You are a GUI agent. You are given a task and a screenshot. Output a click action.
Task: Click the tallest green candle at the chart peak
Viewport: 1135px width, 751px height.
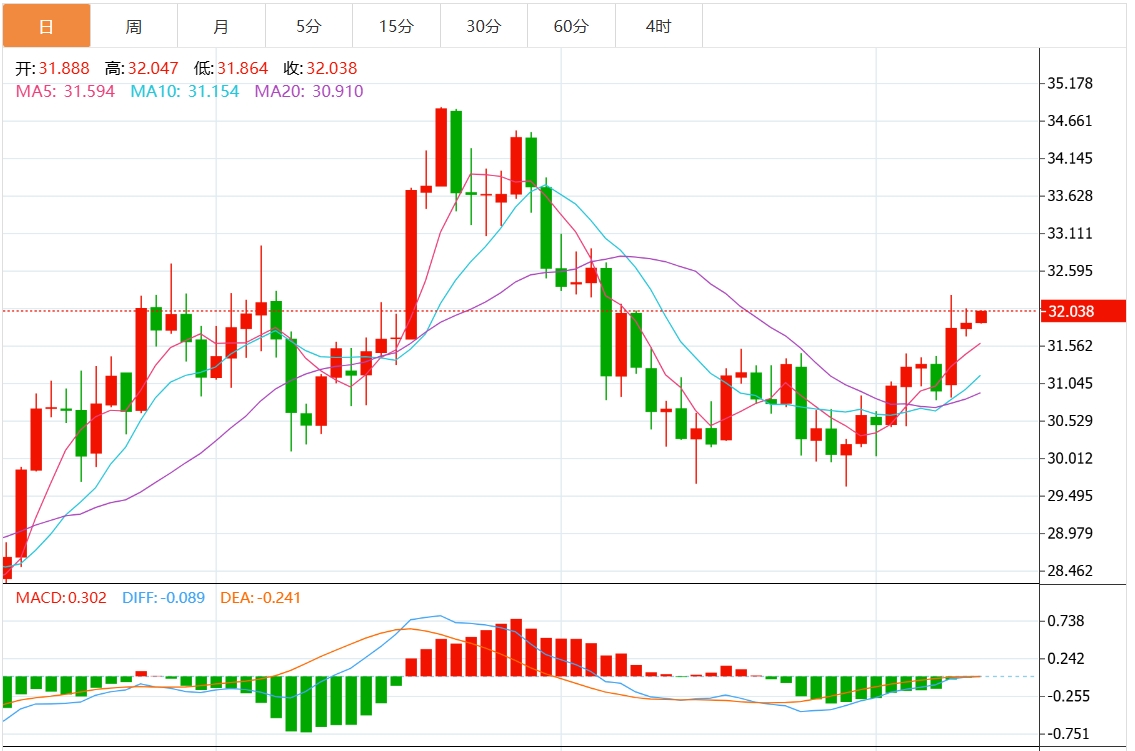456,151
